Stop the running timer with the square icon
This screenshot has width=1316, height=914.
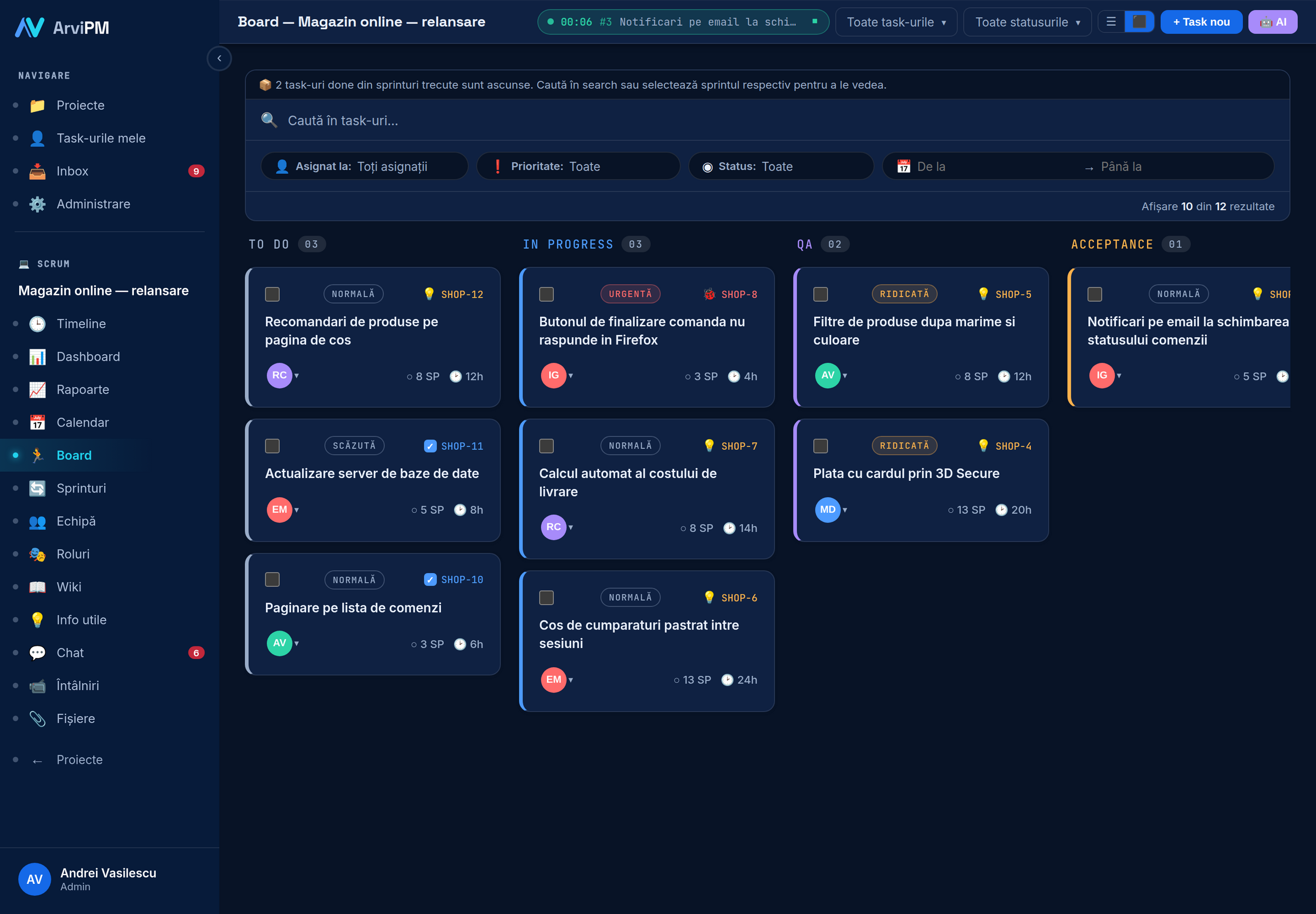(814, 21)
